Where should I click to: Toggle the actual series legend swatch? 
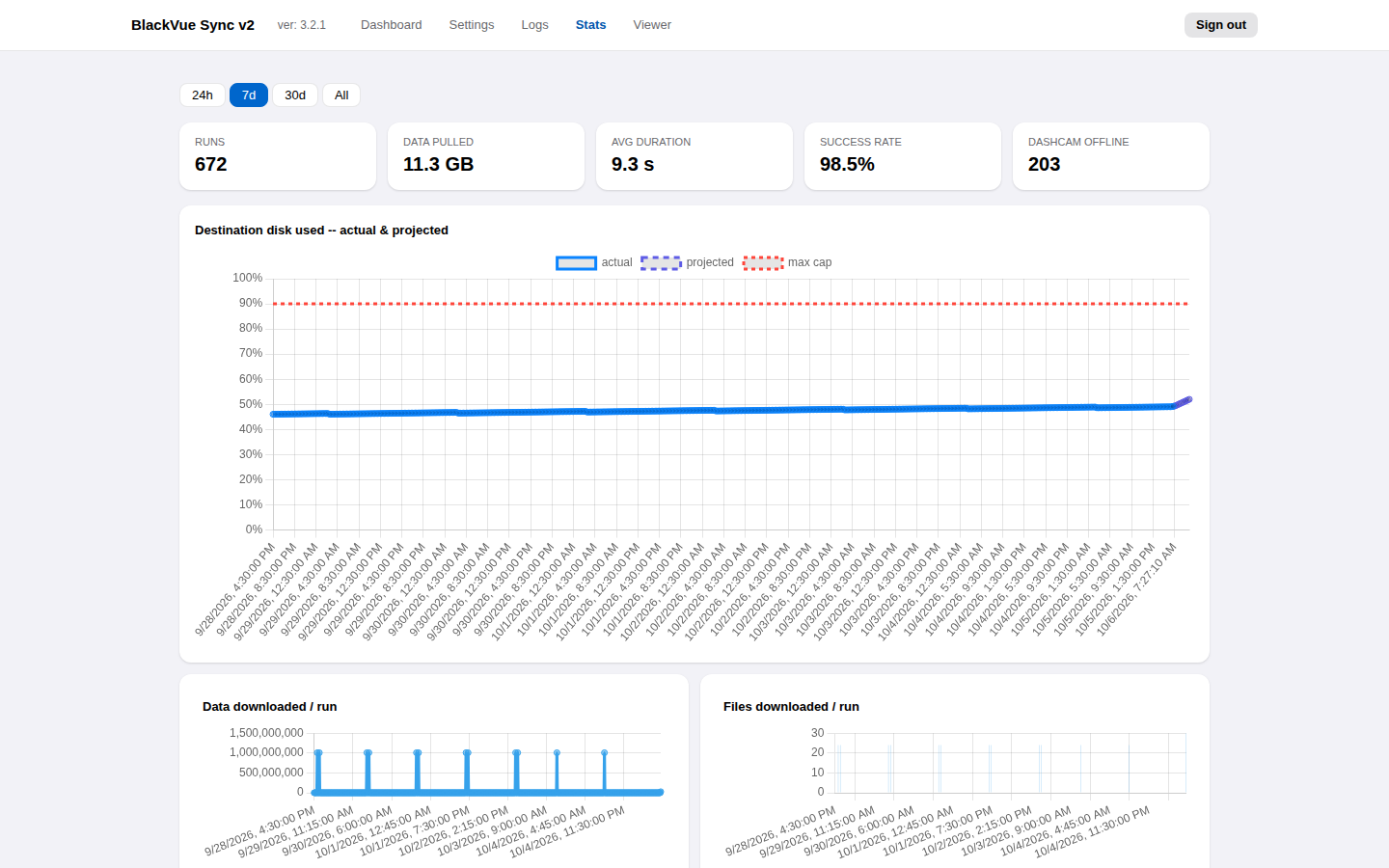point(576,262)
